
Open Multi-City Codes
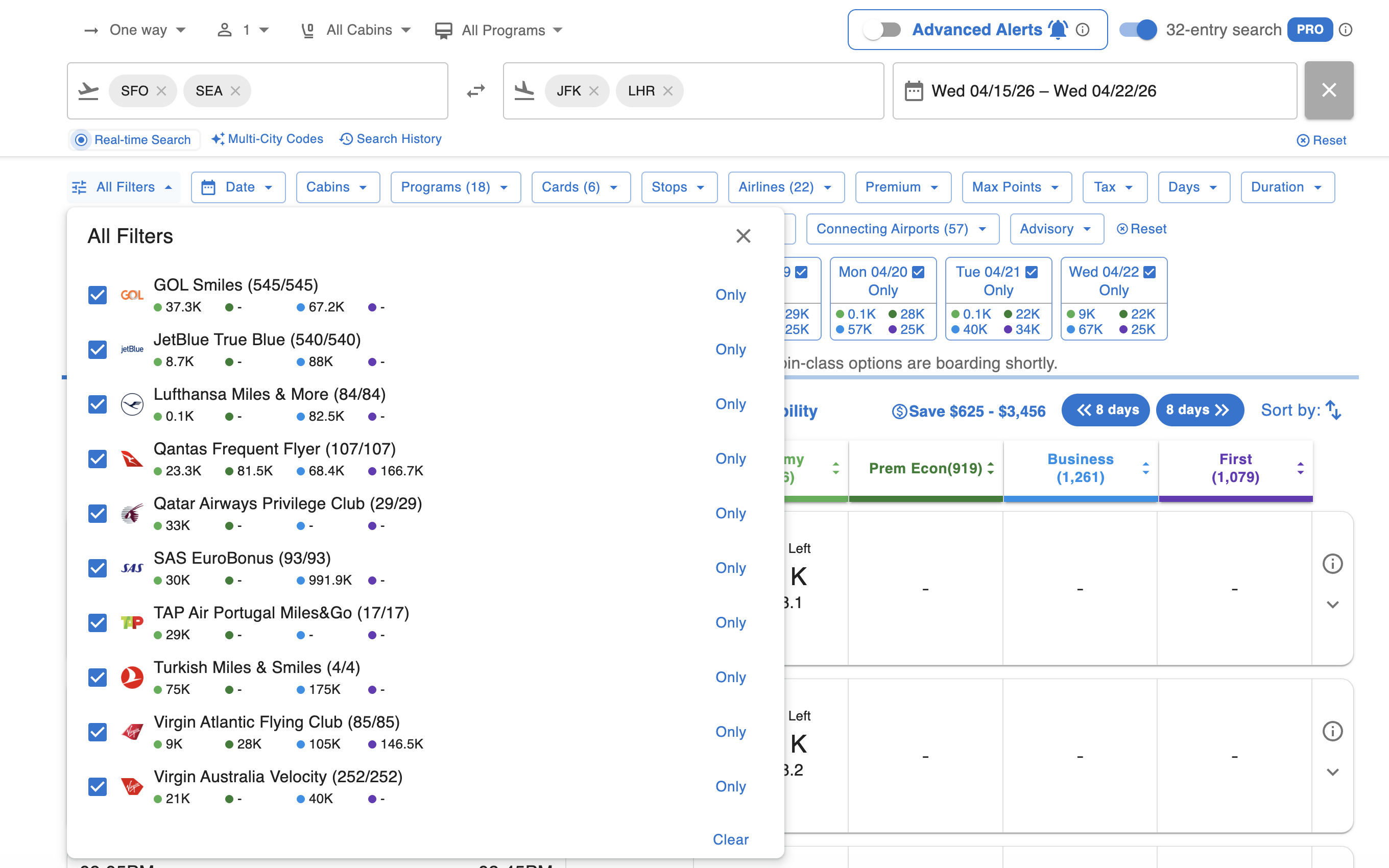click(x=267, y=139)
